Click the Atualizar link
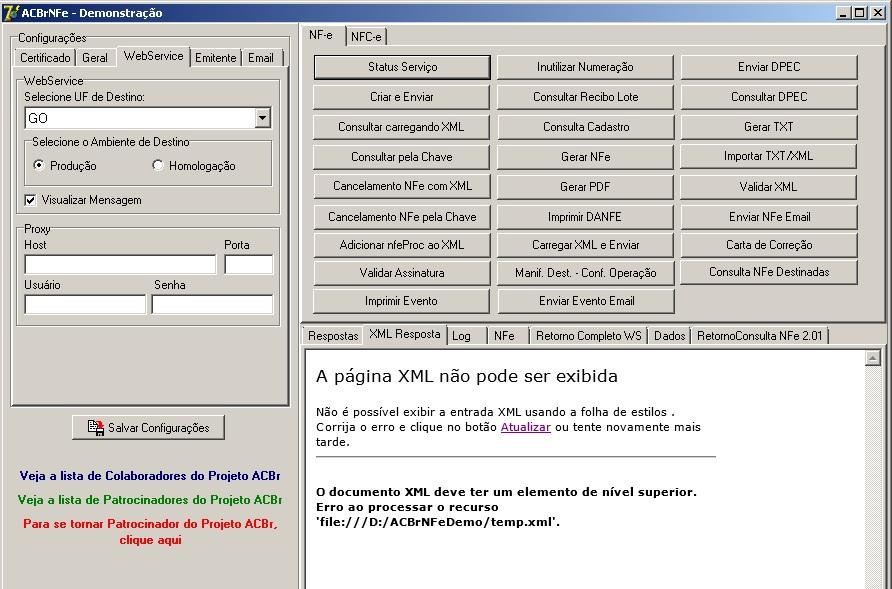This screenshot has height=589, width=892. (526, 427)
